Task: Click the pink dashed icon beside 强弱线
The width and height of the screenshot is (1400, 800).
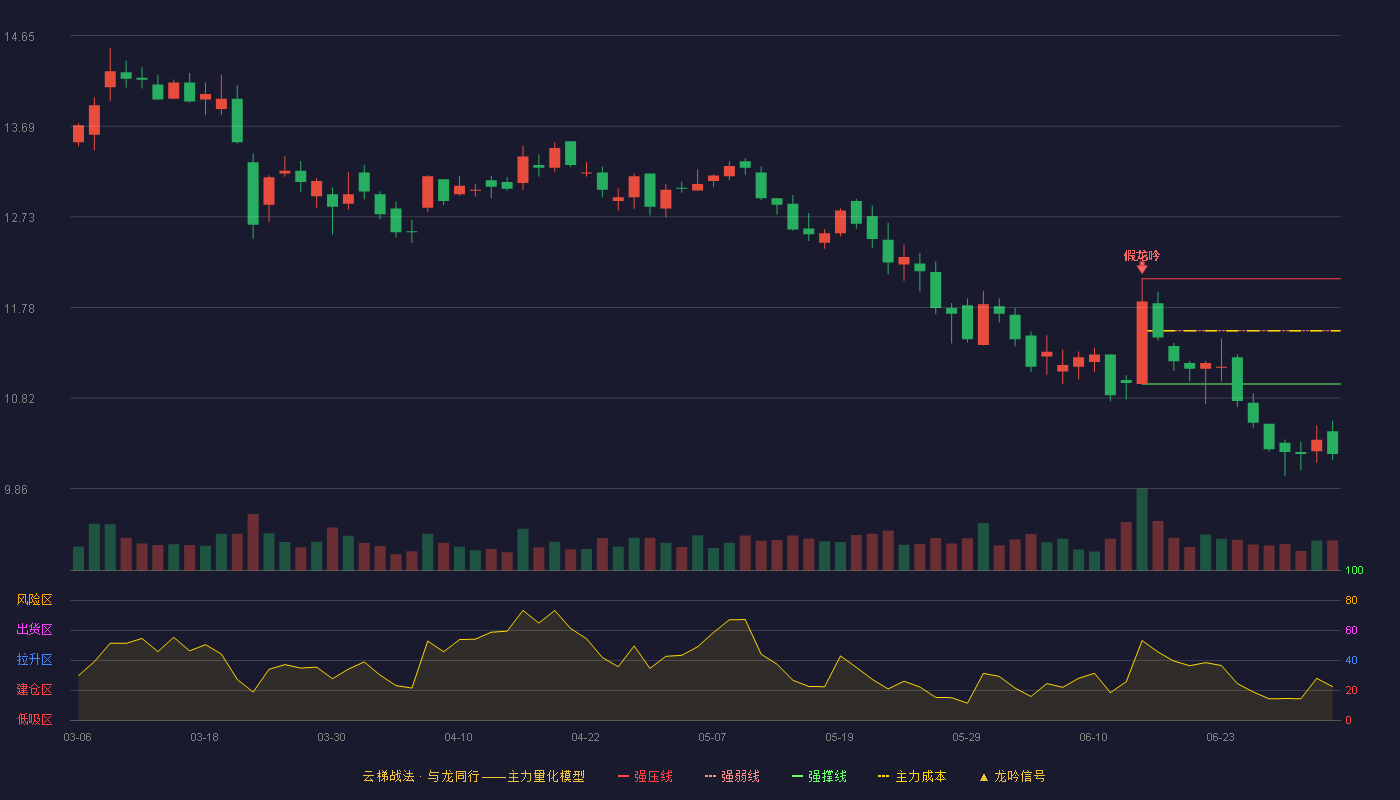Action: 710,777
